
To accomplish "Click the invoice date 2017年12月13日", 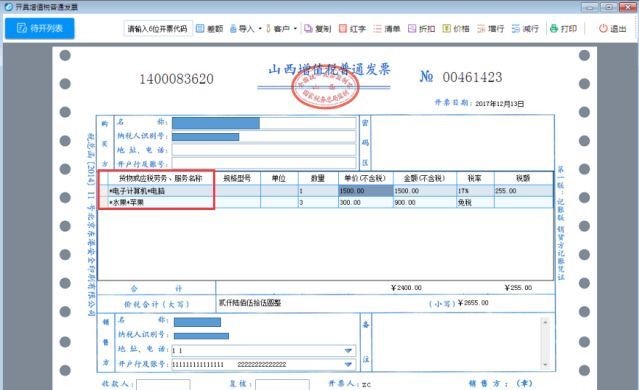I will pyautogui.click(x=499, y=104).
